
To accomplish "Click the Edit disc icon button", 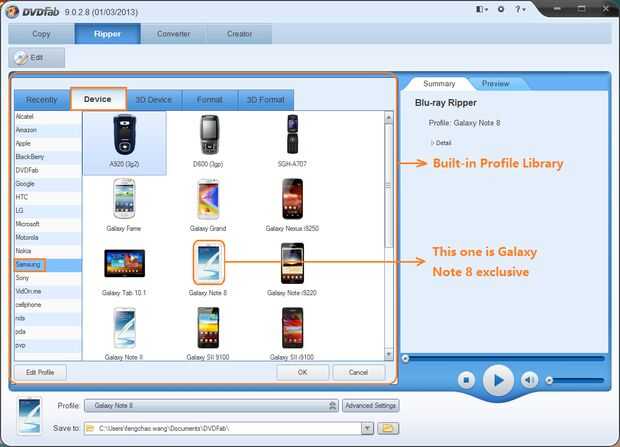I will click(36, 58).
